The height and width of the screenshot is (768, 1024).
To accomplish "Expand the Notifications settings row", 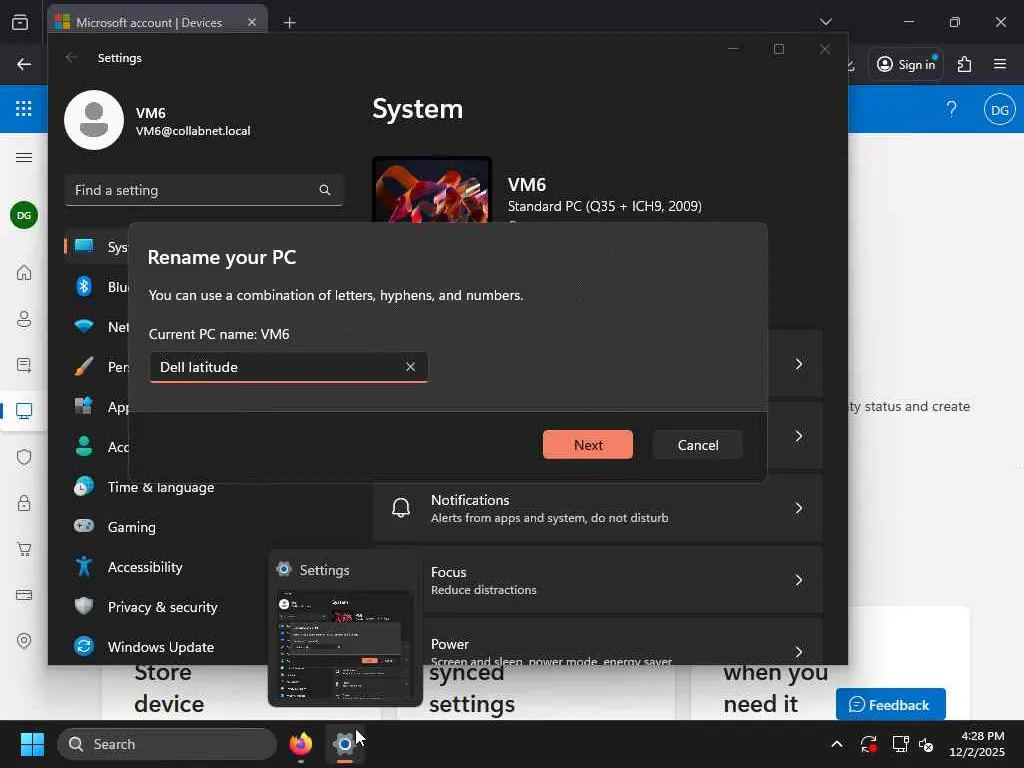I will [x=598, y=508].
